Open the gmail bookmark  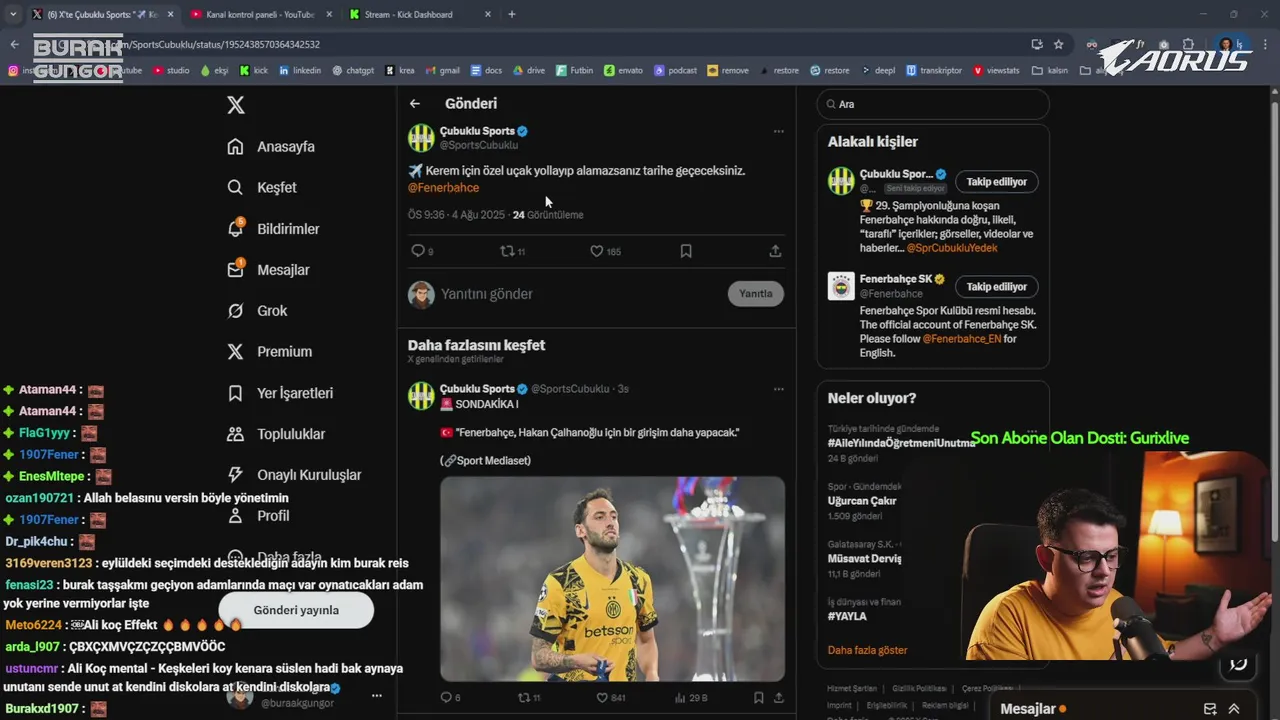[x=442, y=71]
